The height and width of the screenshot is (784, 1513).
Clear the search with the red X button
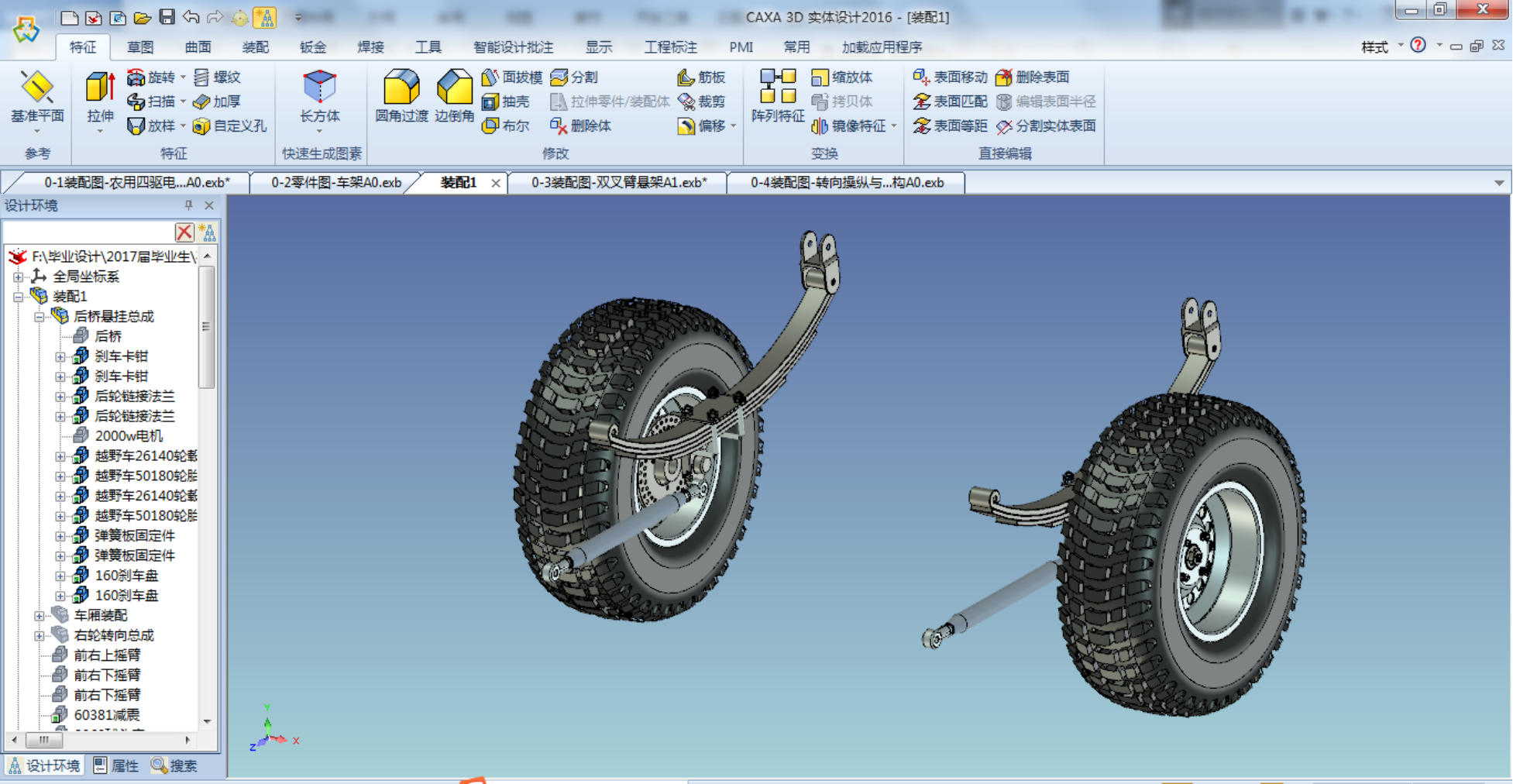184,232
